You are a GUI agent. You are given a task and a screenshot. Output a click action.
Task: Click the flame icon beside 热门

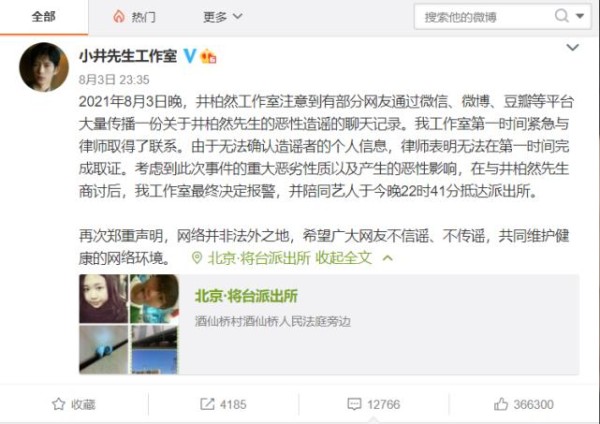click(119, 16)
